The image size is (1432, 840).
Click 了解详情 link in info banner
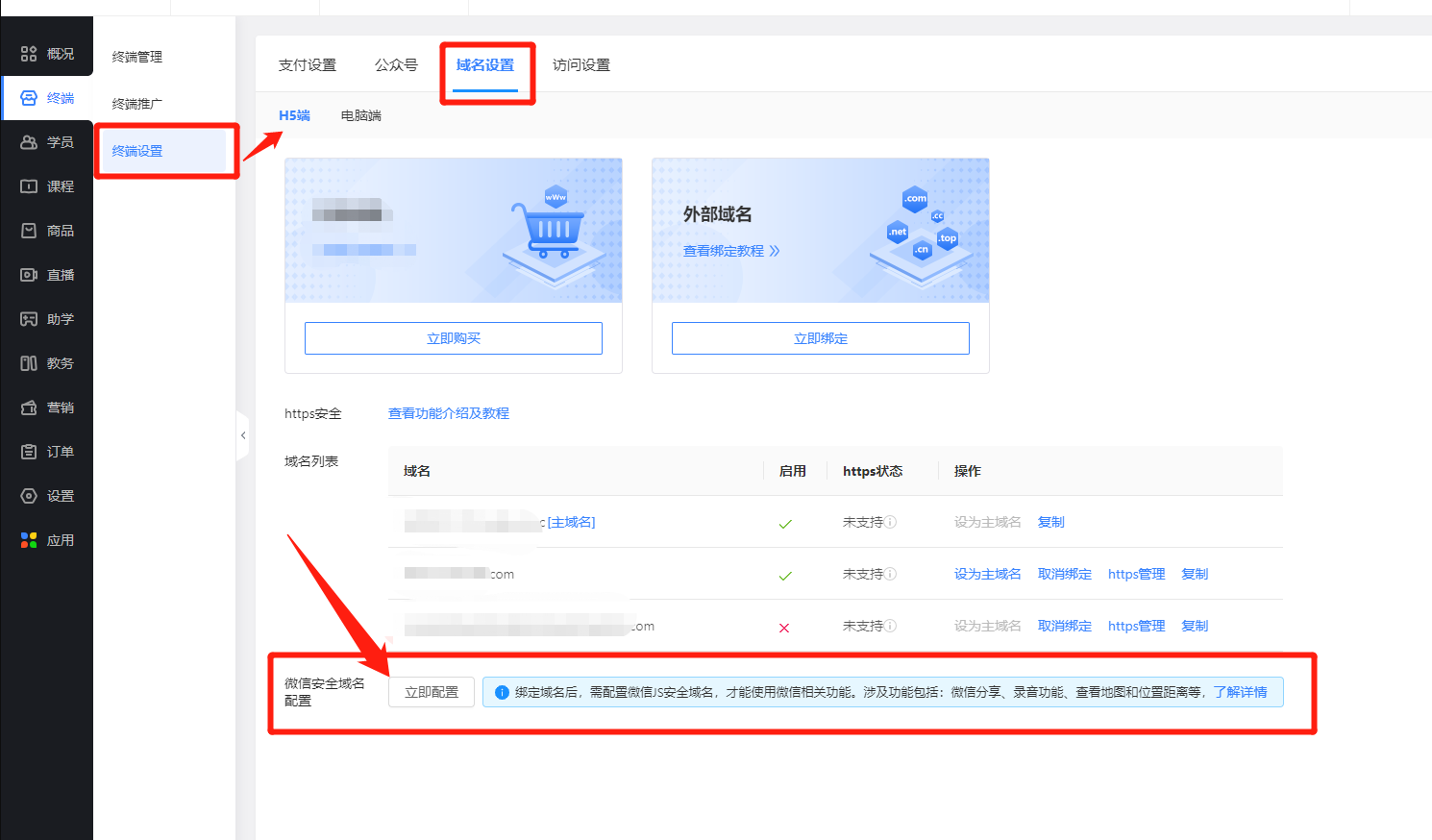coord(1240,692)
